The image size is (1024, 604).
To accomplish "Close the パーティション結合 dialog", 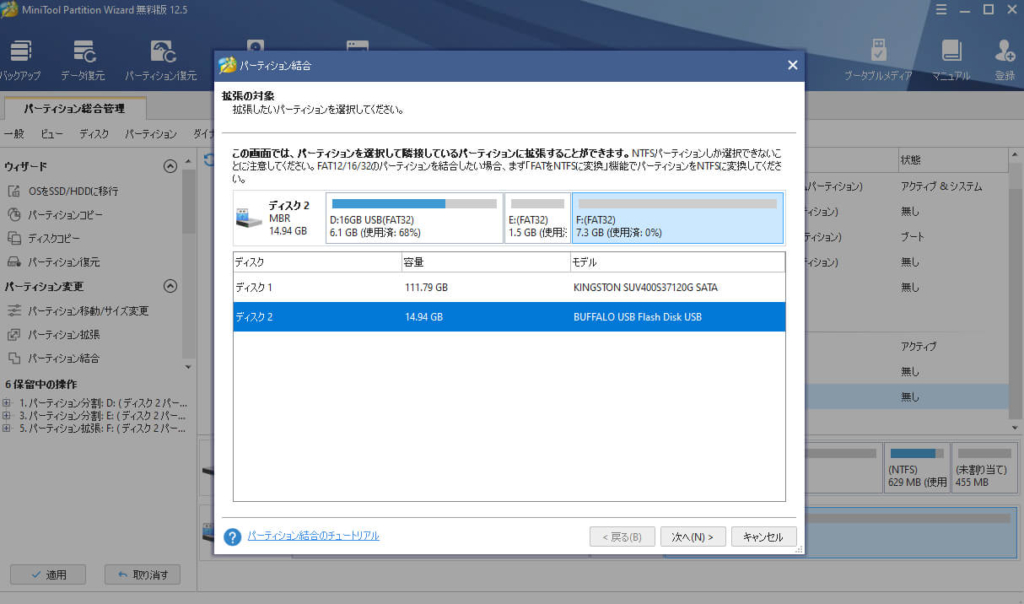I will pos(792,65).
